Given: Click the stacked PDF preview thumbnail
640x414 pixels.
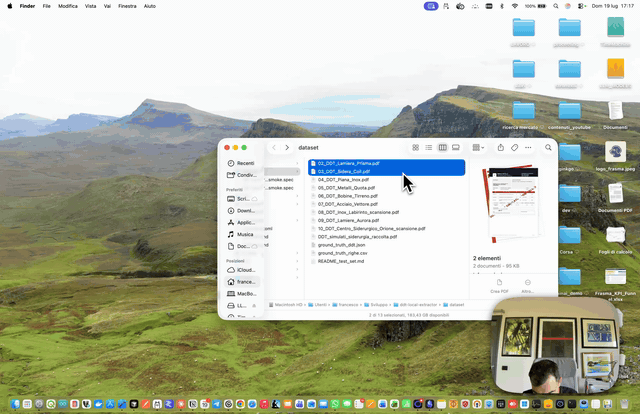Looking at the screenshot, I should click(x=513, y=204).
